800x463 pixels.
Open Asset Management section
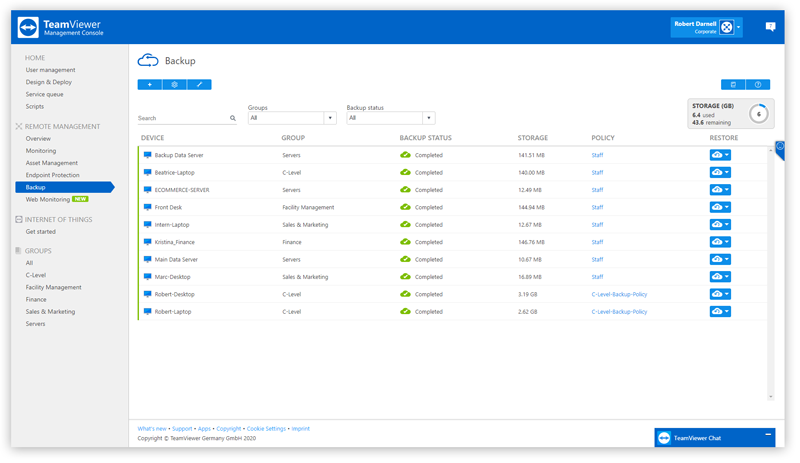[52, 163]
